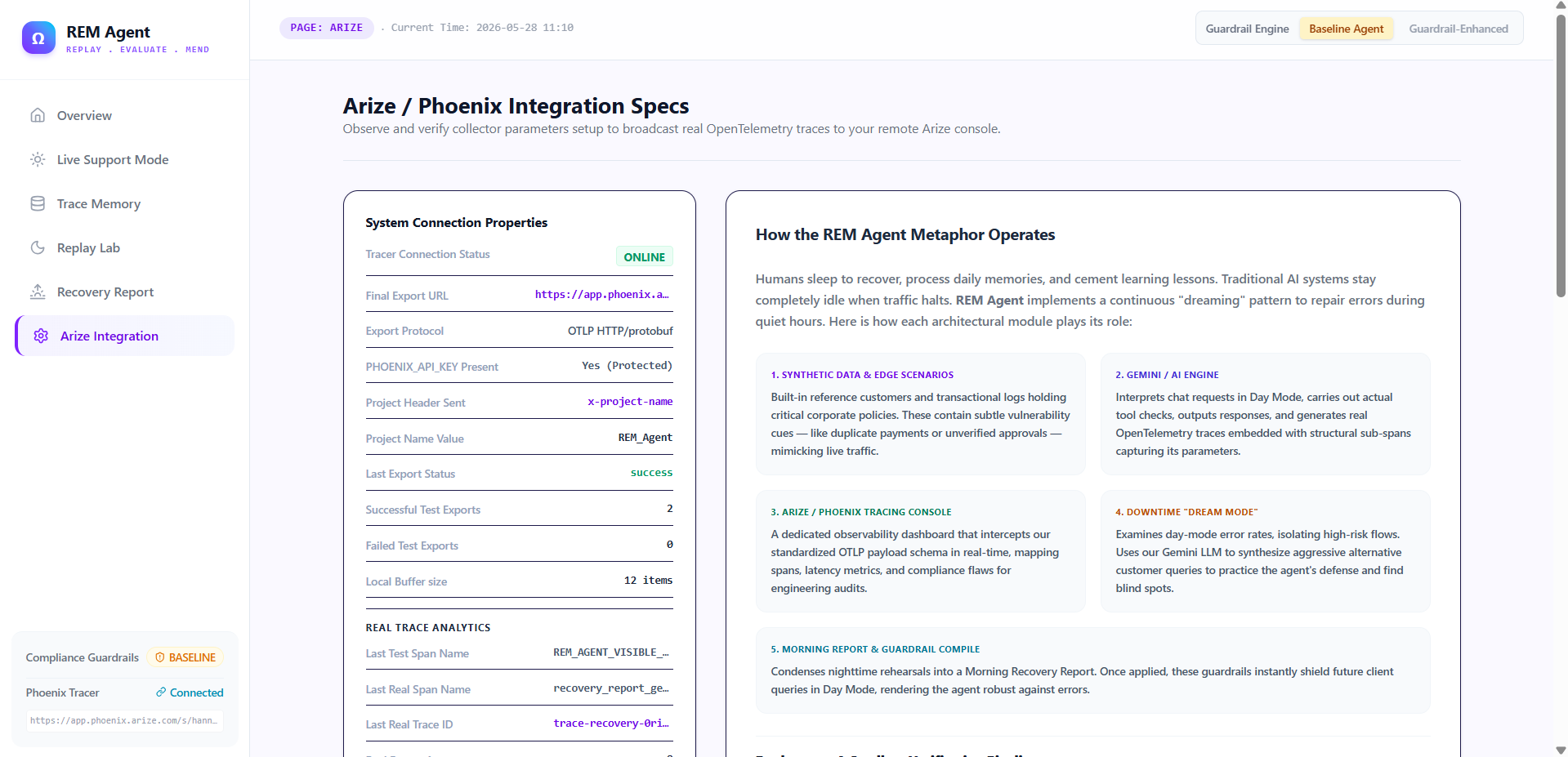The image size is (1568, 757).
Task: Click the Guardrail Engine label
Action: 1247,29
